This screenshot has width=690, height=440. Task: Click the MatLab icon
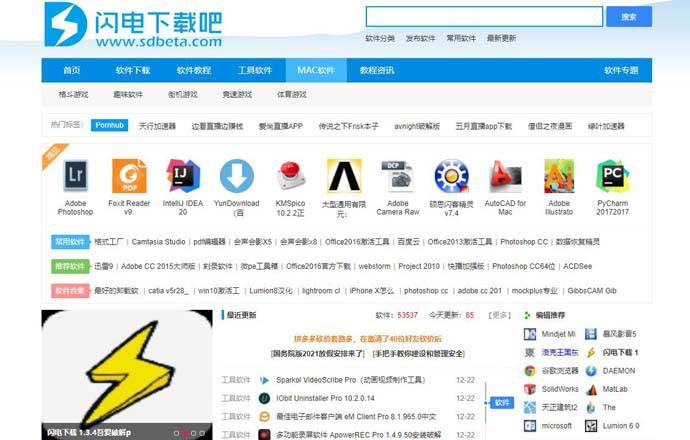point(591,389)
